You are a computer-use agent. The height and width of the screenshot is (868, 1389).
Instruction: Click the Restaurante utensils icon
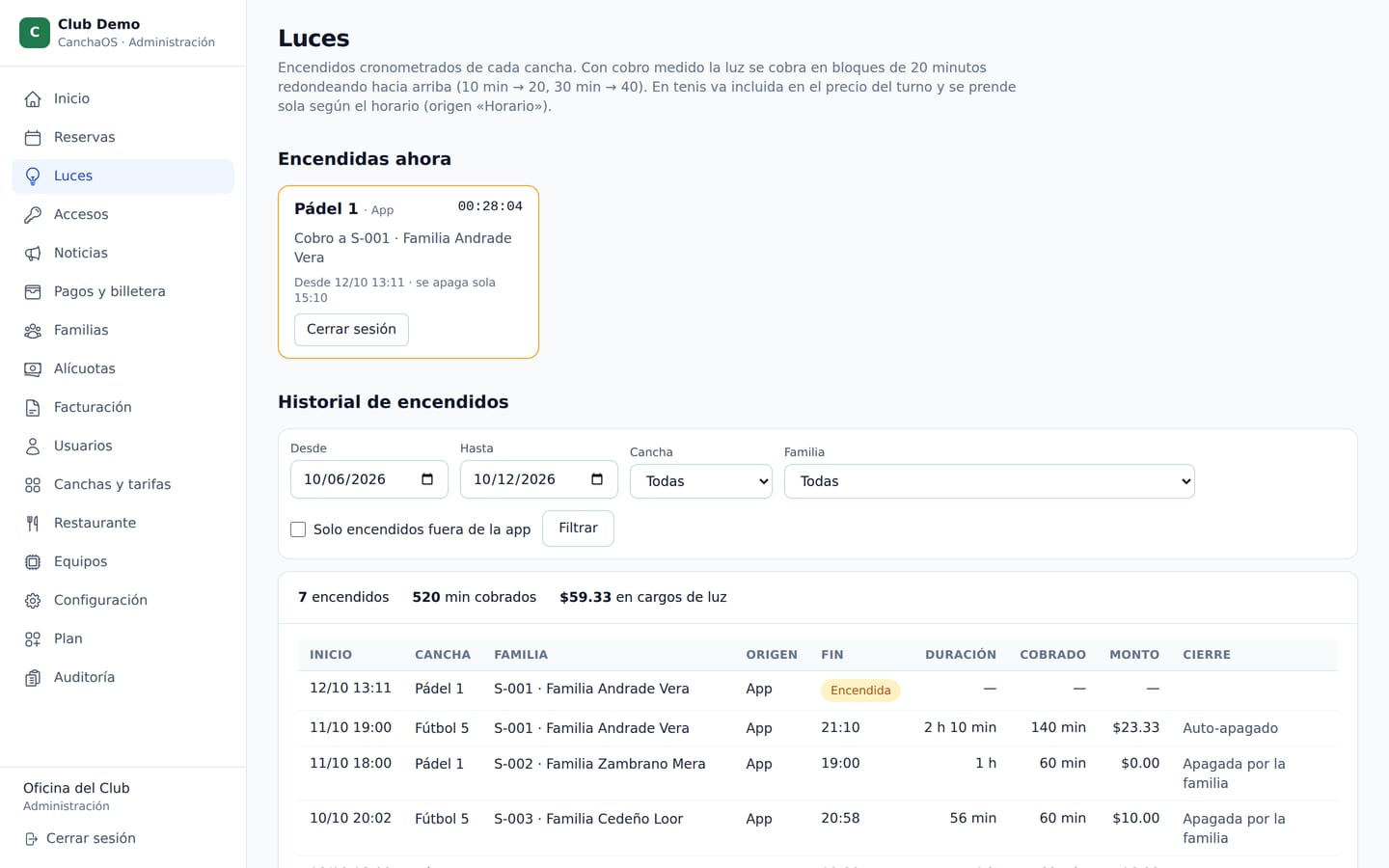coord(33,523)
